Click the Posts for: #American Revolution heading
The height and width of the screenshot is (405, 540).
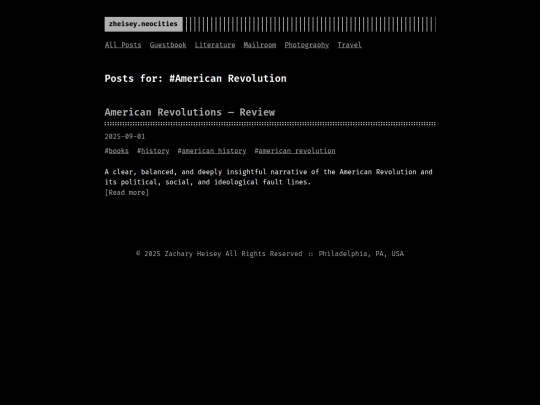pyautogui.click(x=195, y=79)
